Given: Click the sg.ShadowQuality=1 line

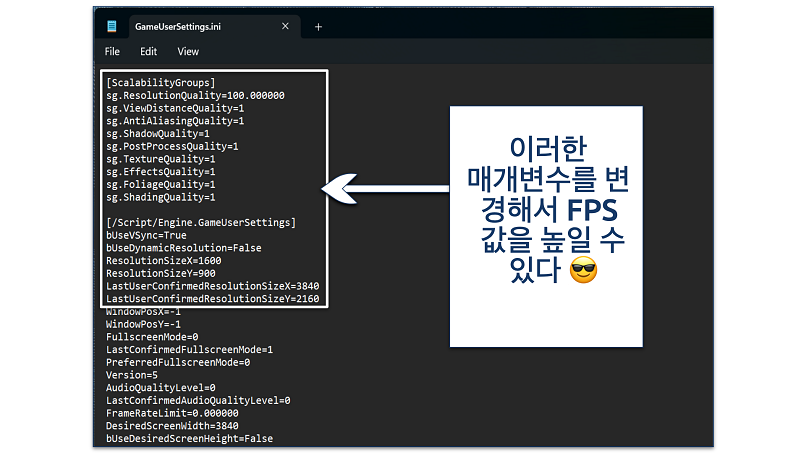Looking at the screenshot, I should click(x=157, y=133).
